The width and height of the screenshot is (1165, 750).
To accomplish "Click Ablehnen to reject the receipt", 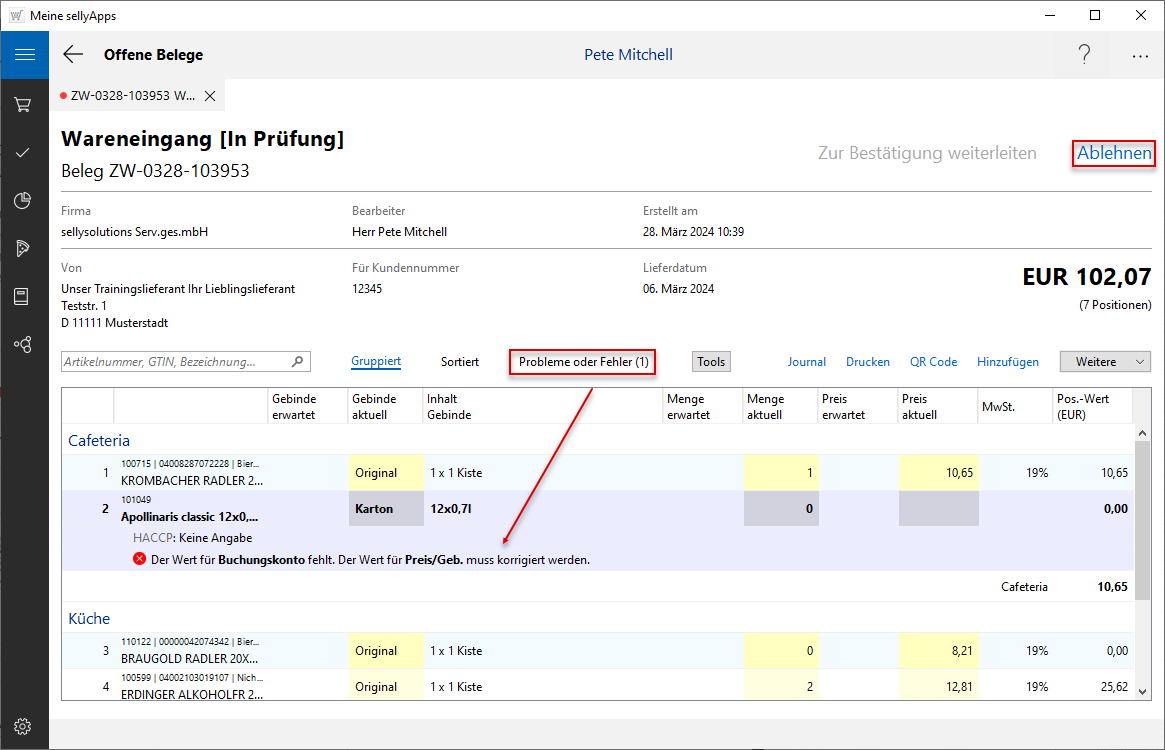I will [x=1114, y=154].
